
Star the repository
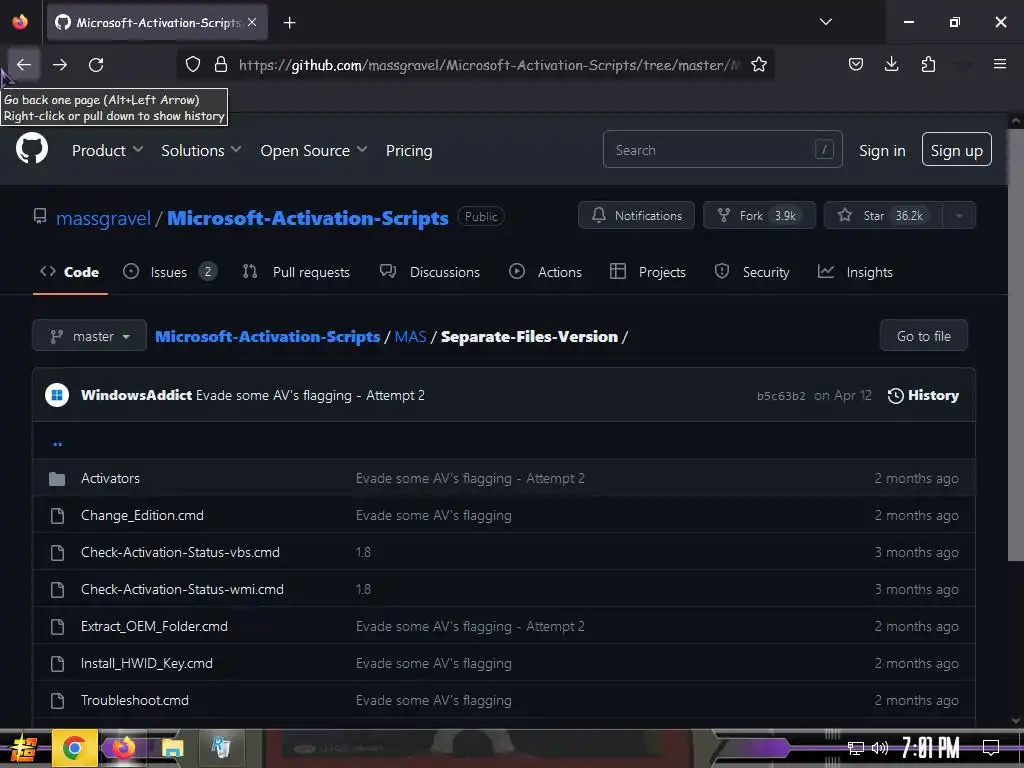883,216
